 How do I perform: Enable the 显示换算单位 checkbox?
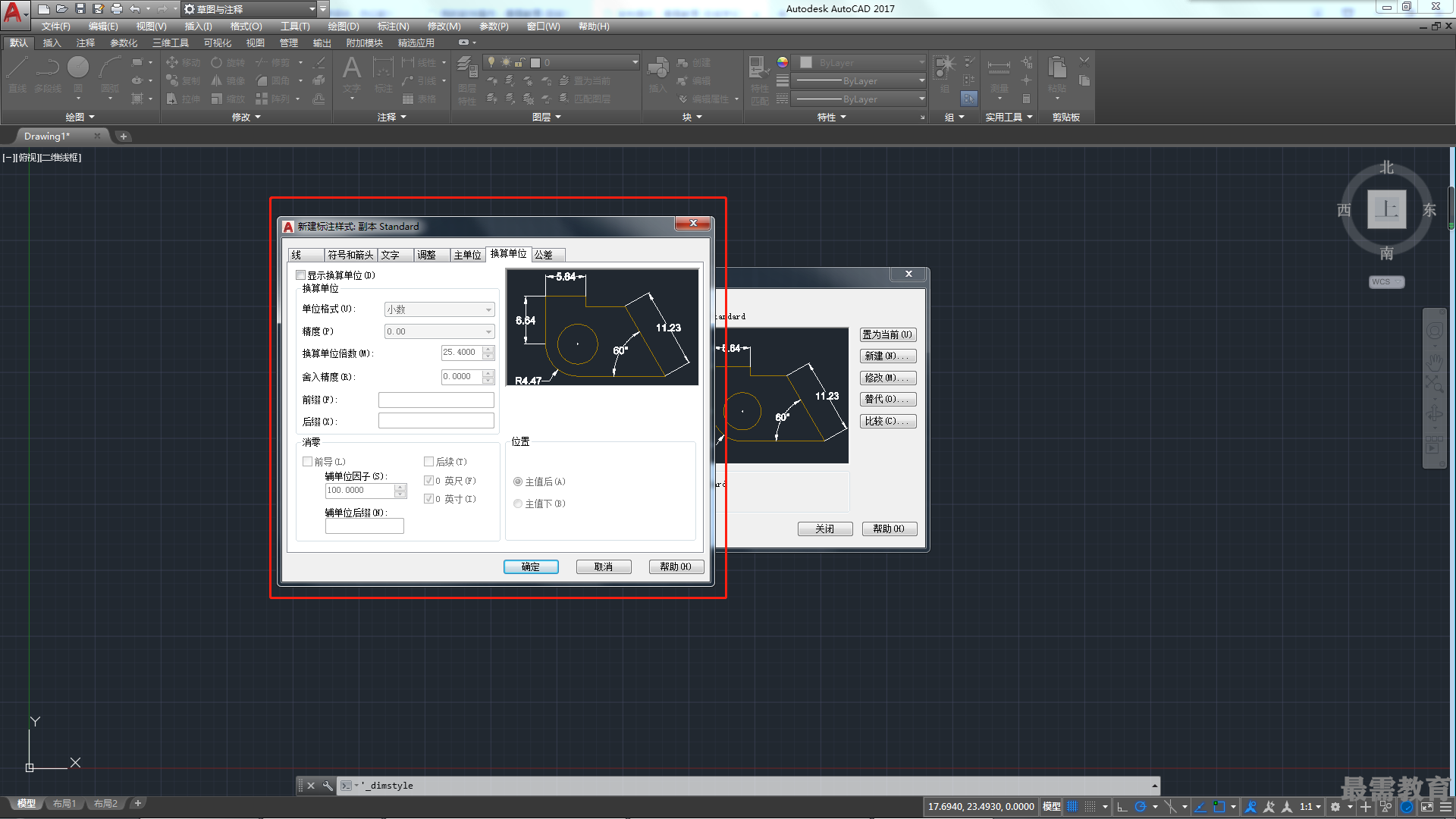(x=301, y=275)
